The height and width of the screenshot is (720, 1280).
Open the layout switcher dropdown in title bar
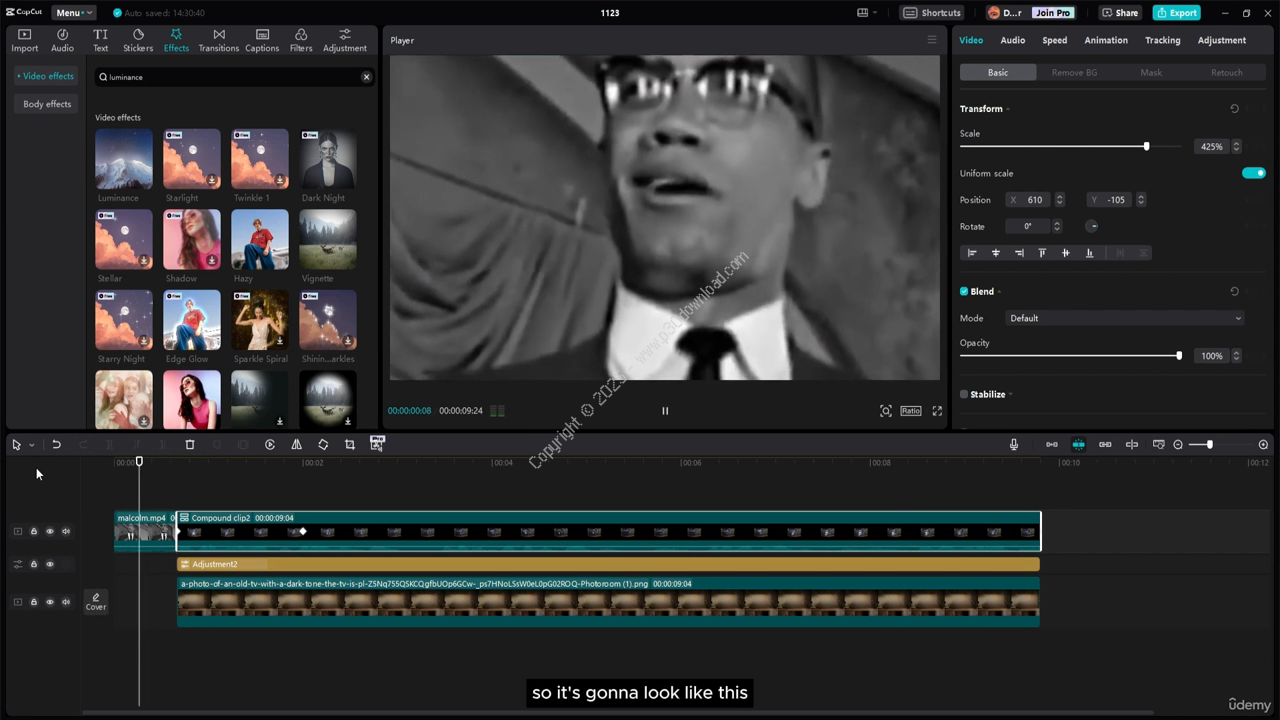(x=867, y=13)
